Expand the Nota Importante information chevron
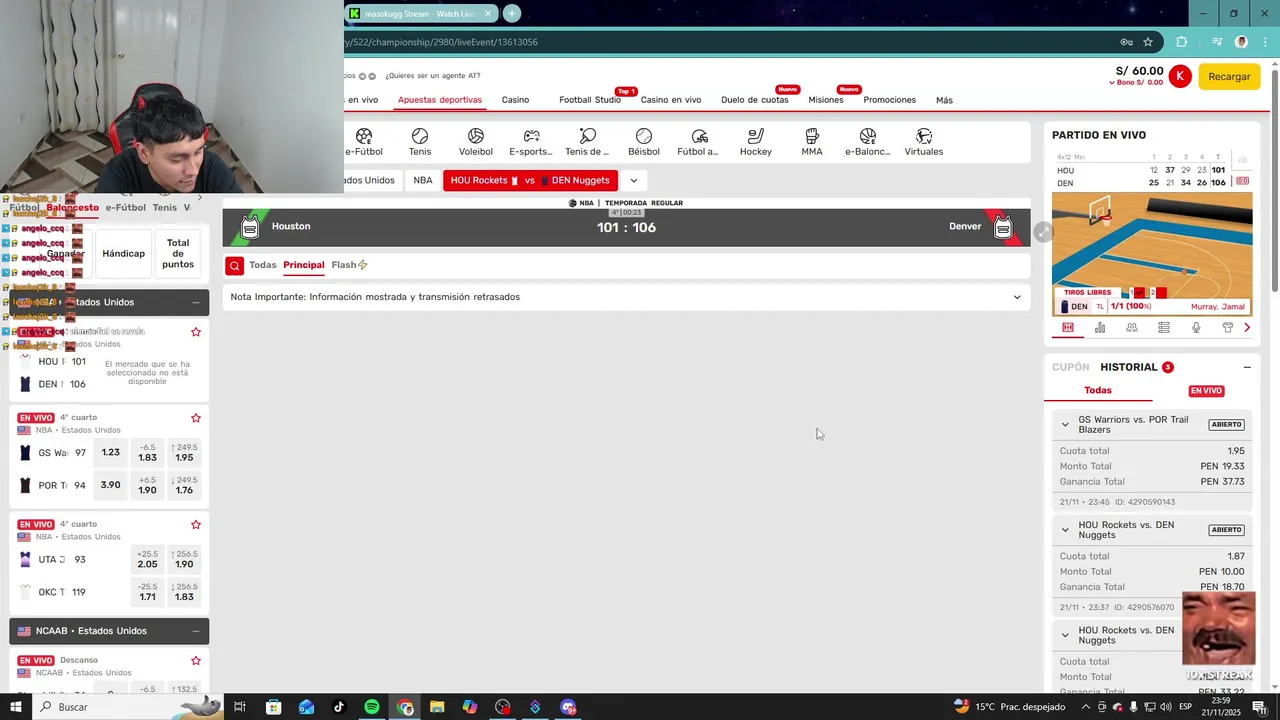This screenshot has width=1280, height=720. coord(1017,297)
